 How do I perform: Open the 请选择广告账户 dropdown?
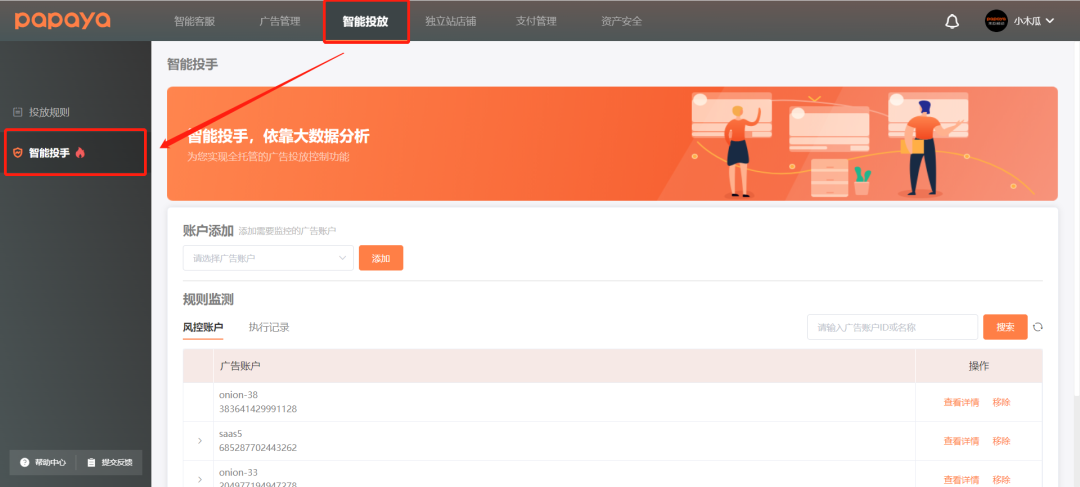(x=268, y=258)
